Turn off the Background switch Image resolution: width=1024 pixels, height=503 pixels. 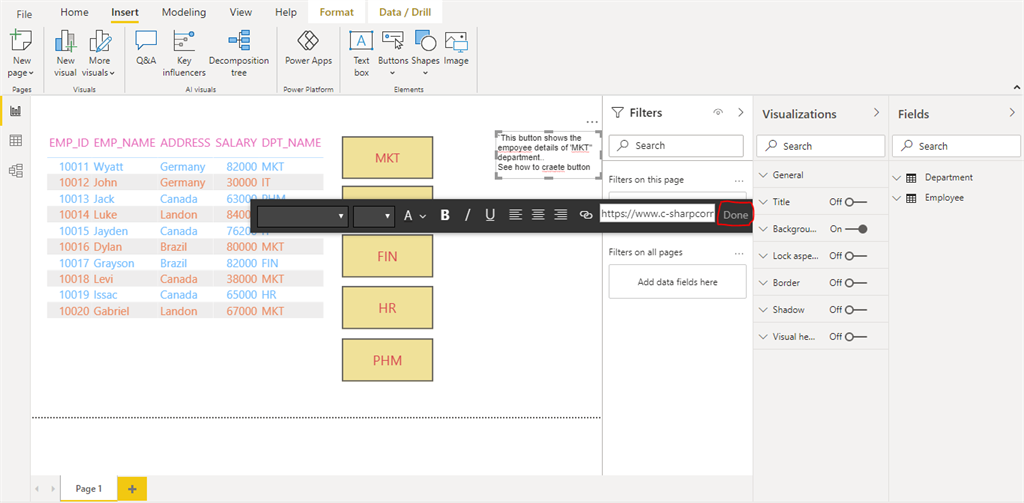pyautogui.click(x=856, y=229)
